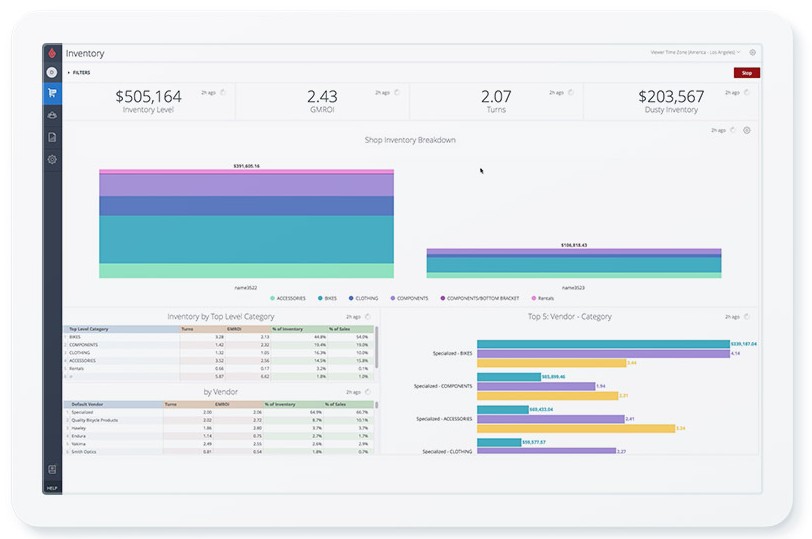Click the Specialized row in the vendor table
This screenshot has height=539, width=812.
pos(219,412)
